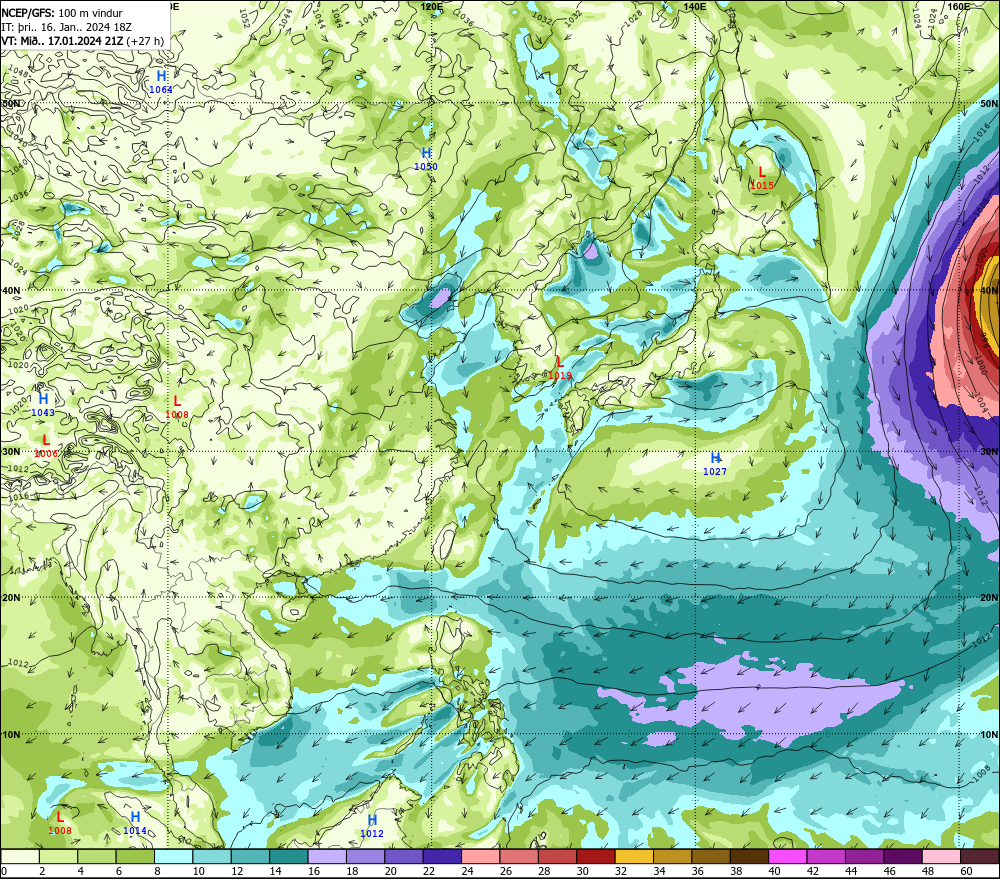The image size is (1000, 879).
Task: Click the H 1064 high pressure marker
Action: pos(161,82)
